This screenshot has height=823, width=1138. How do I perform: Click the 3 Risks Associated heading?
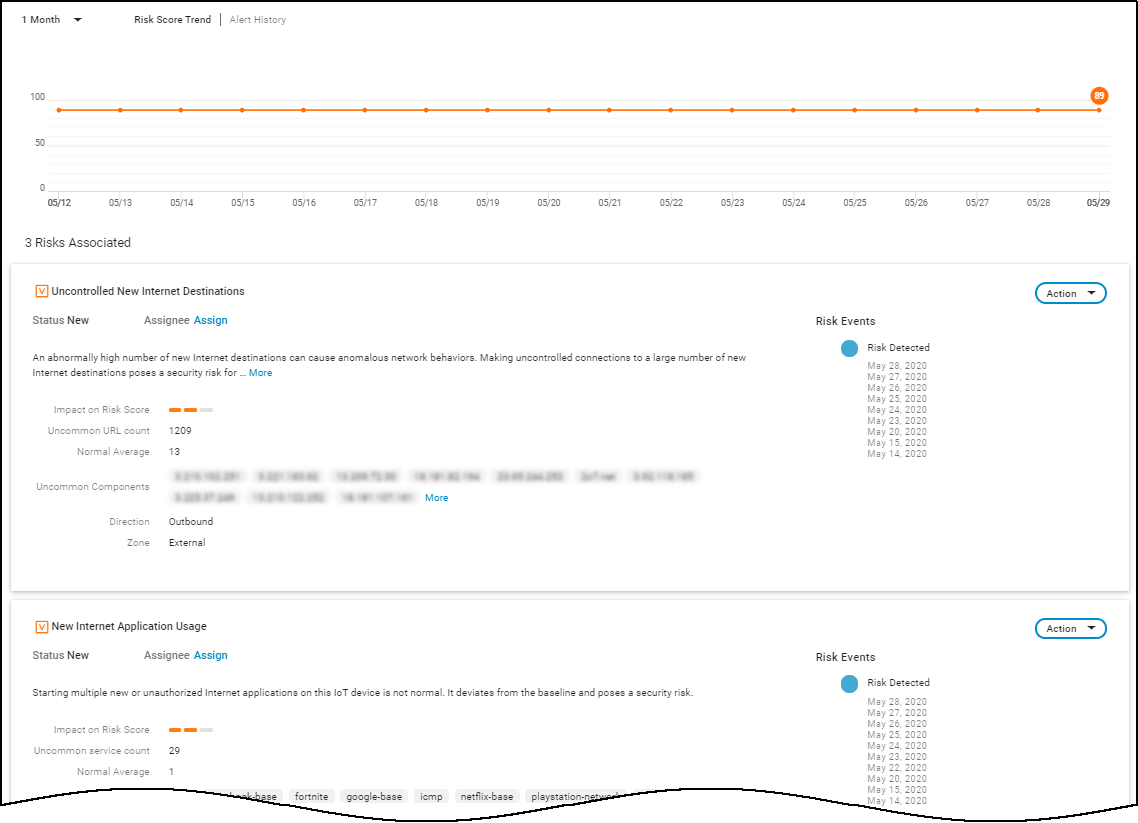pyautogui.click(x=78, y=242)
